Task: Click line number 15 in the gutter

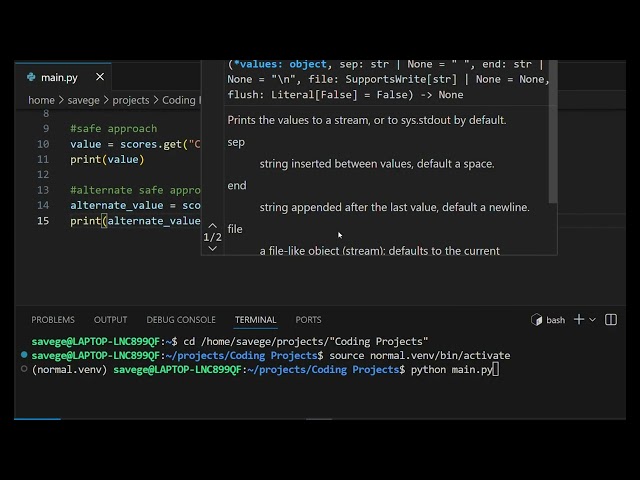Action: pyautogui.click(x=43, y=221)
